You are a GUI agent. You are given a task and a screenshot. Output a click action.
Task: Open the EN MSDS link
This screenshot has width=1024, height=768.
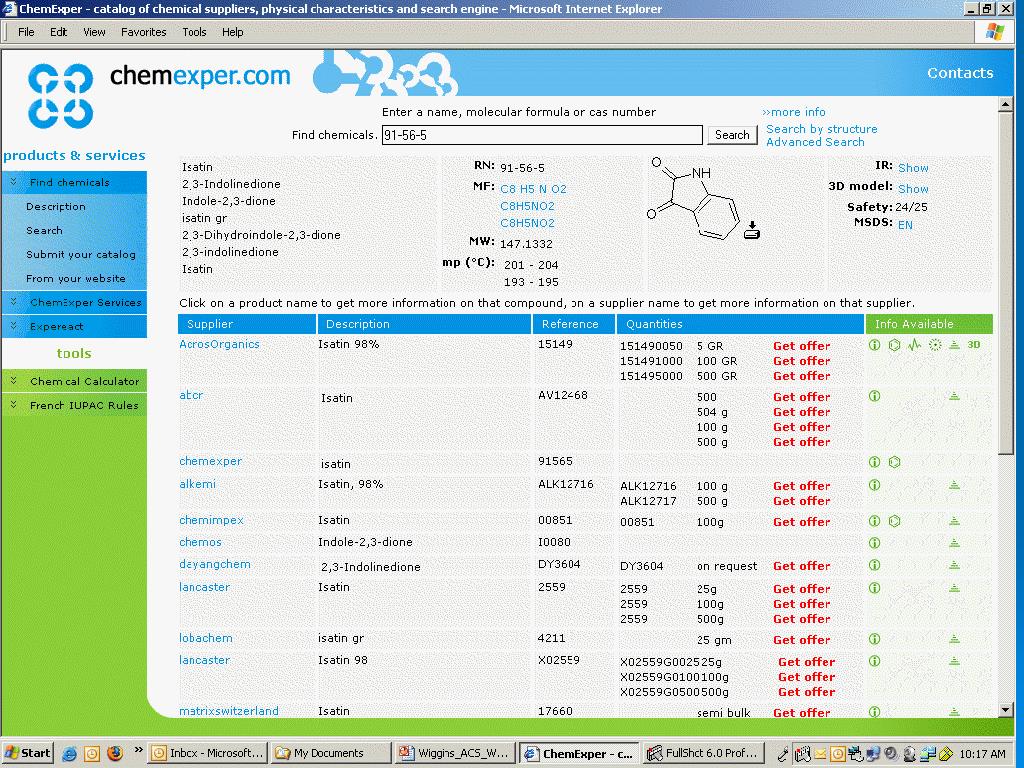905,225
